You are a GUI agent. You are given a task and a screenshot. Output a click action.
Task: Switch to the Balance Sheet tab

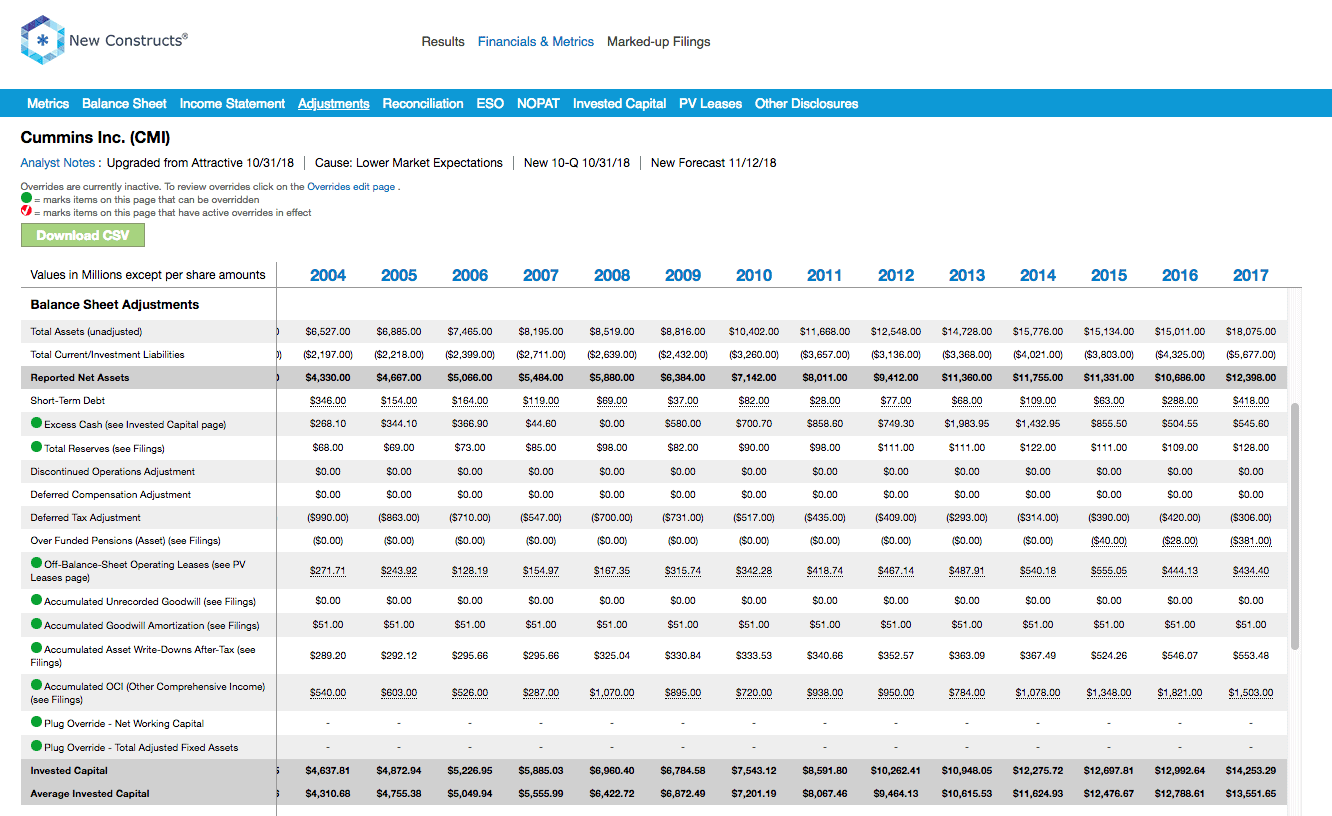(x=124, y=103)
